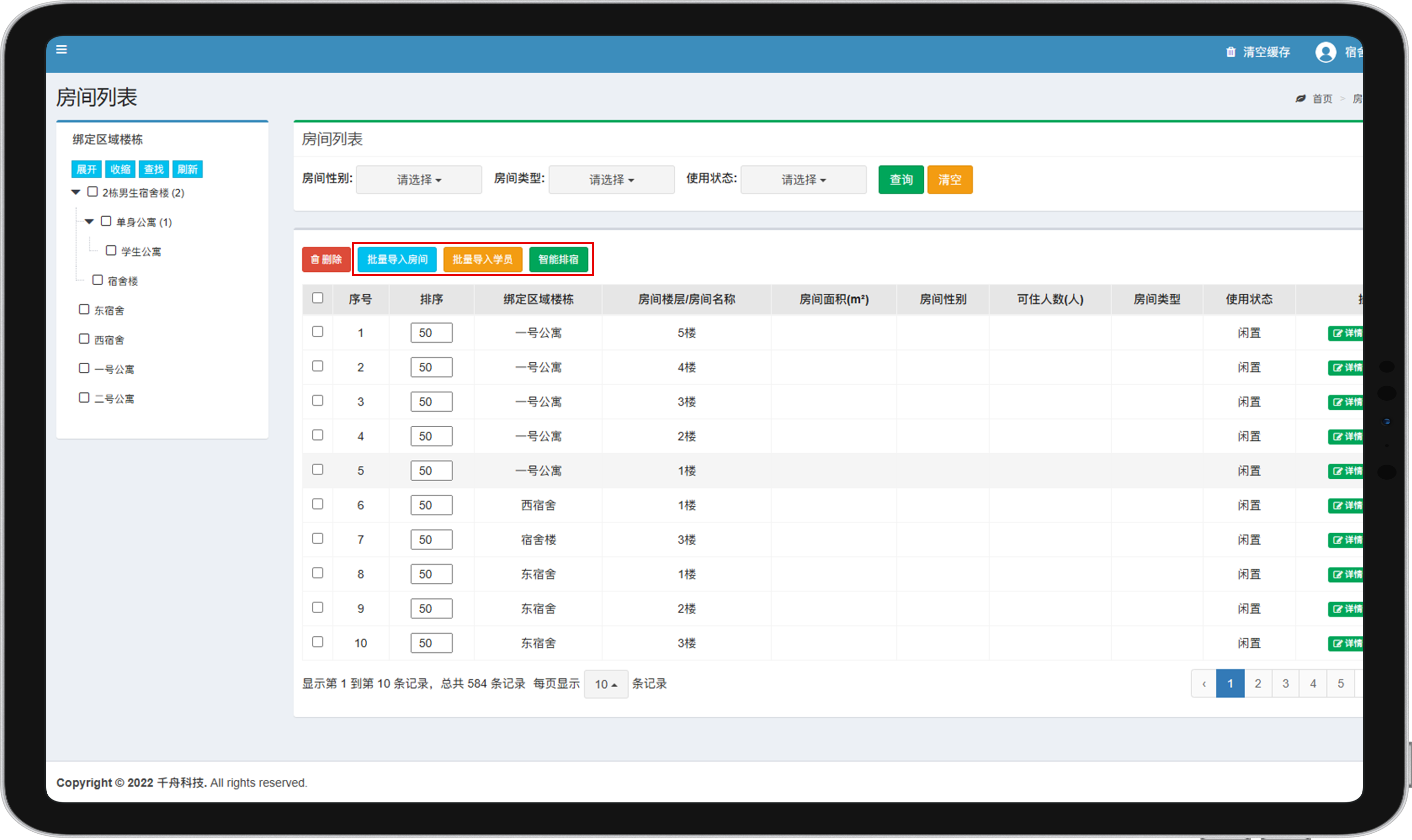1412x840 pixels.
Task: Open the user avatar profile icon
Action: tap(1325, 52)
